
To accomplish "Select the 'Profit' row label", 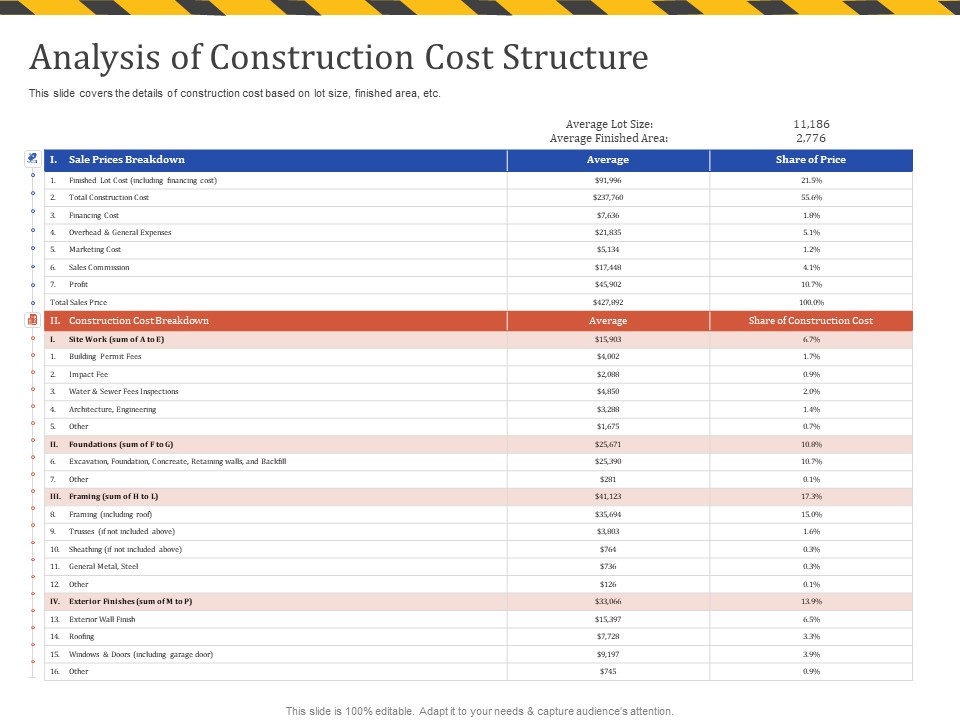I will [78, 285].
